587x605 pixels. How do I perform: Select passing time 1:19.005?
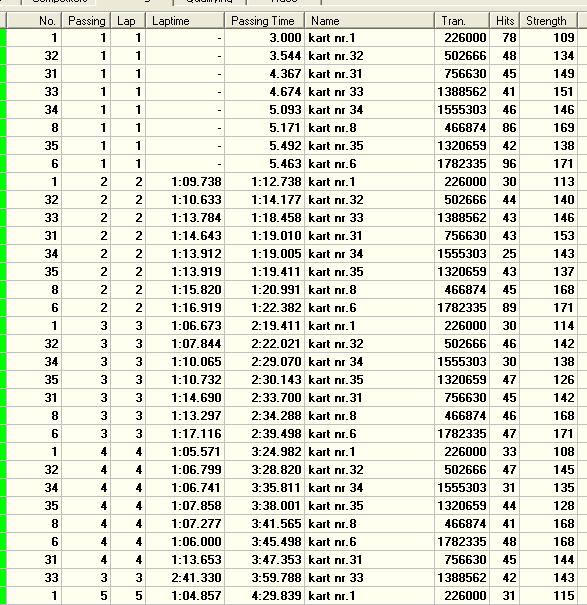pyautogui.click(x=264, y=254)
